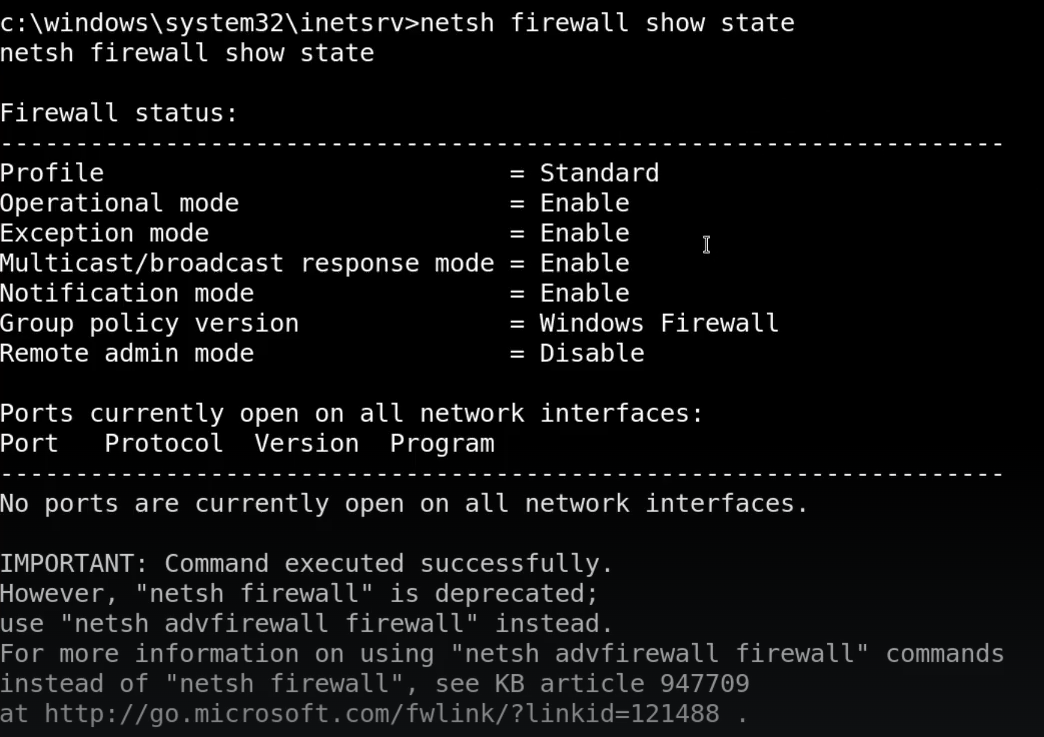Screen dimensions: 1044x737
Task: Click the Exception mode Enable value
Action: click(584, 233)
